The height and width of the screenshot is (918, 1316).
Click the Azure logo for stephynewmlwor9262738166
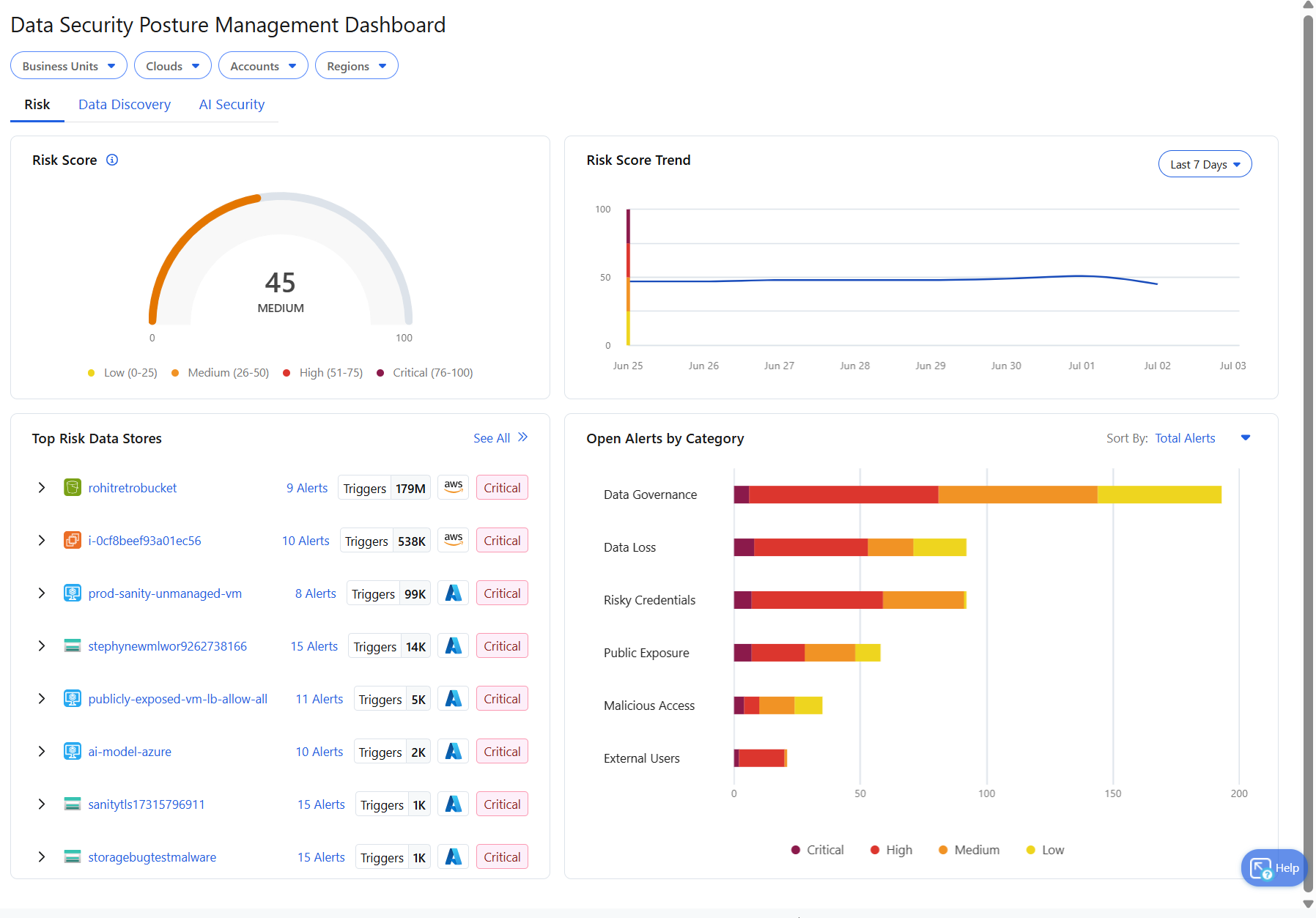click(x=454, y=645)
